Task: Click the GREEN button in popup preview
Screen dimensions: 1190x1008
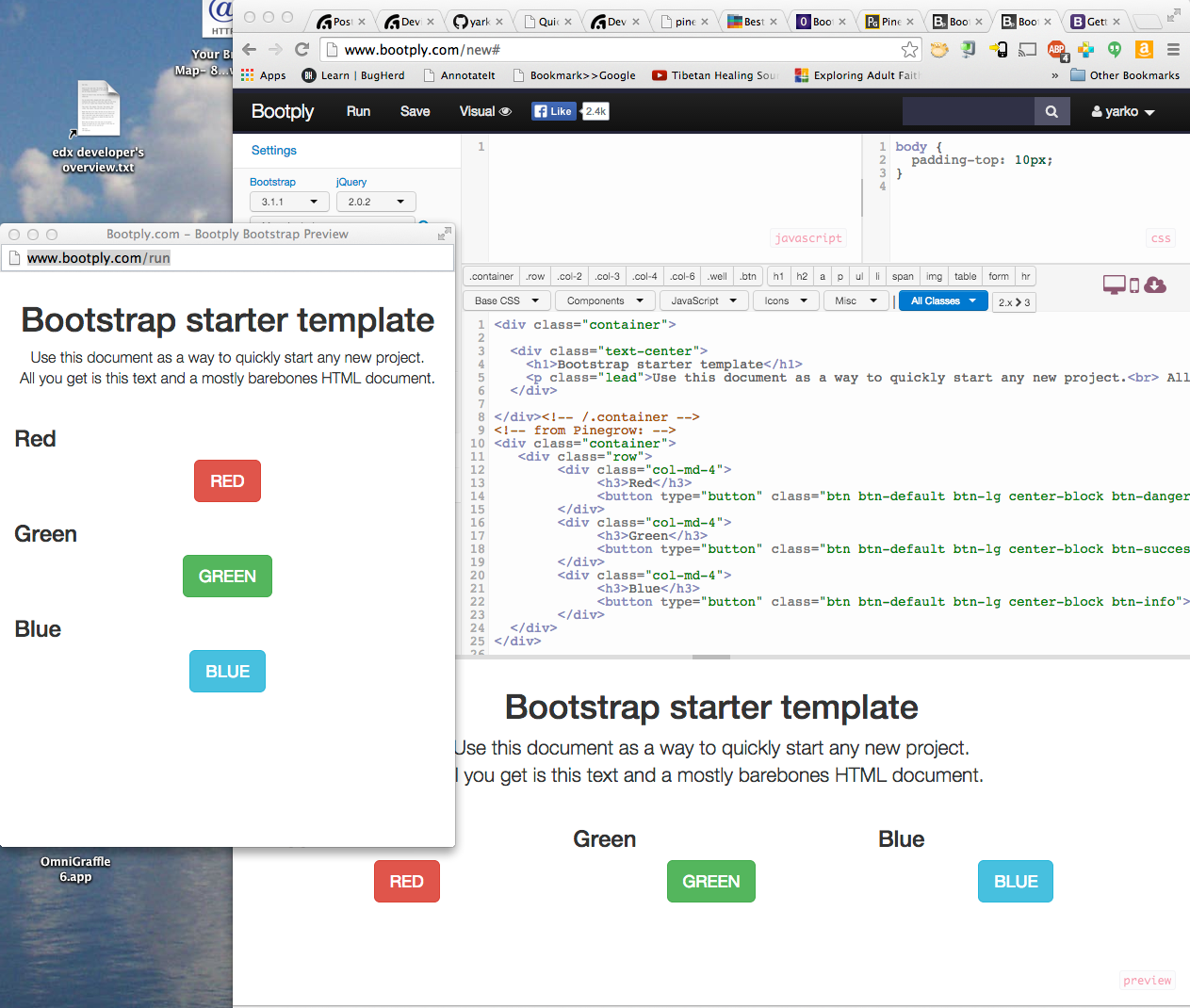Action: [227, 577]
